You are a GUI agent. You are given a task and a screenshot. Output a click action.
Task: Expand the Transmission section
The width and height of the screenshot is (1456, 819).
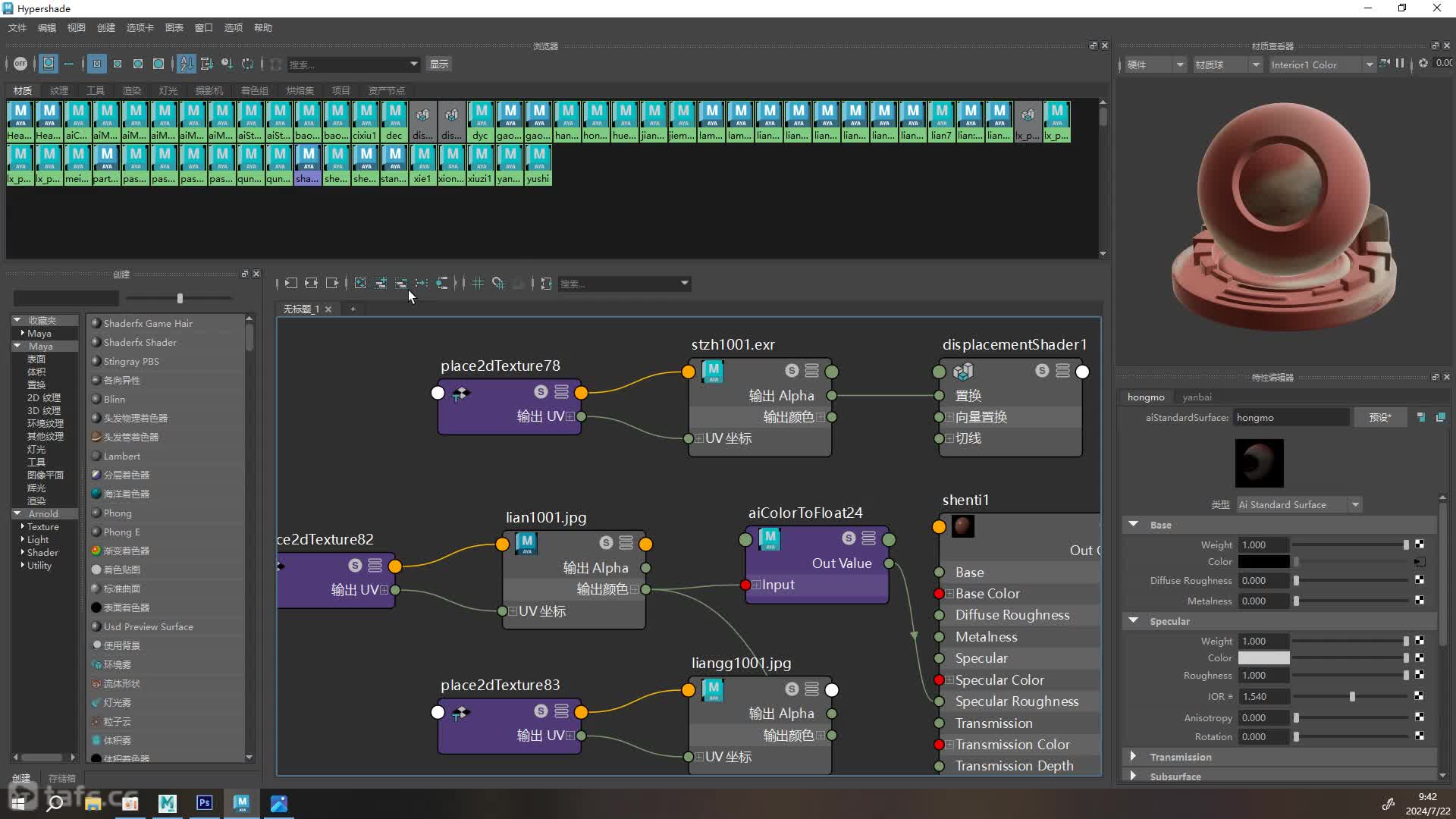(x=1133, y=756)
